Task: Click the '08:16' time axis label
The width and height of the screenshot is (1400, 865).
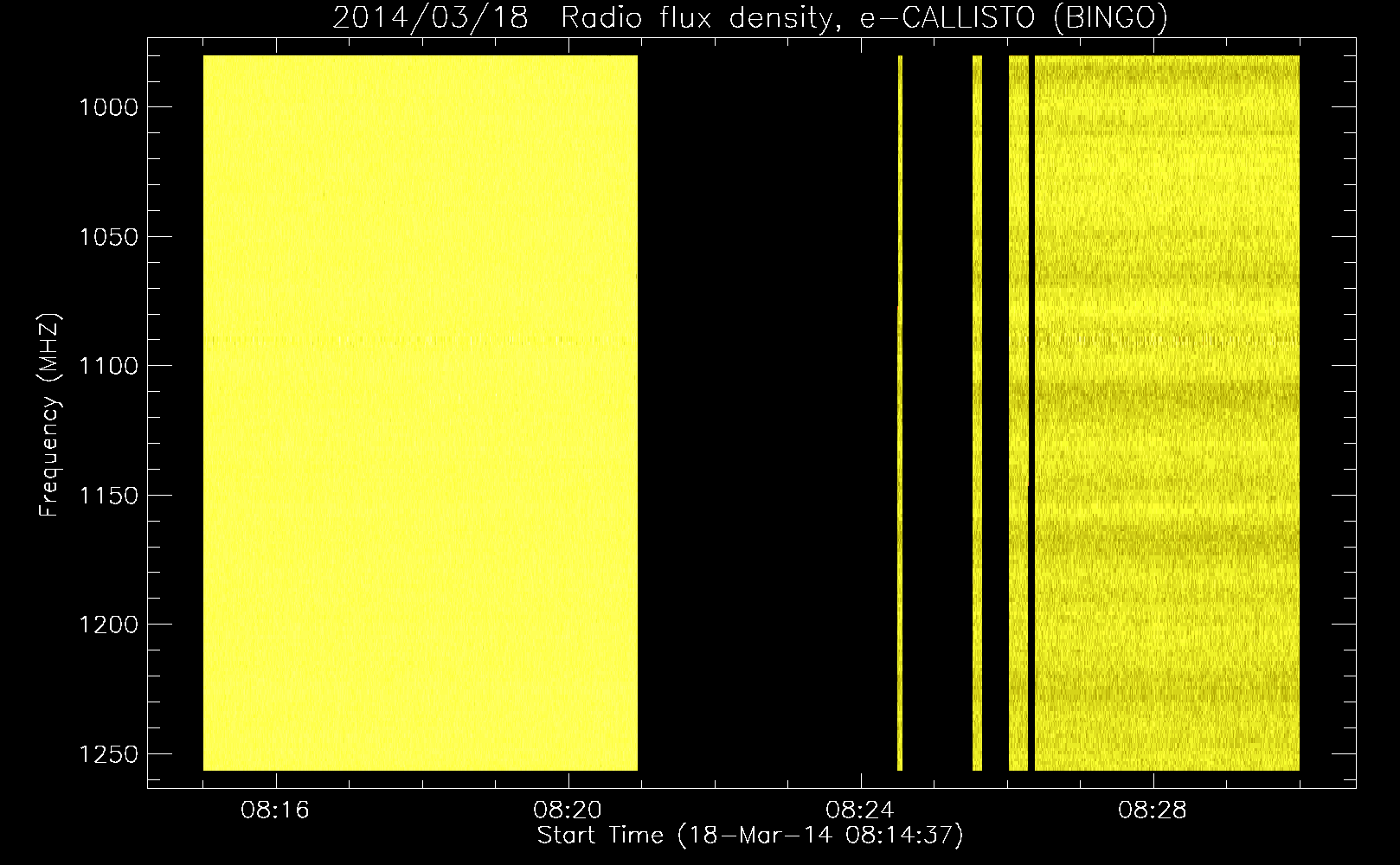Action: coord(275,811)
